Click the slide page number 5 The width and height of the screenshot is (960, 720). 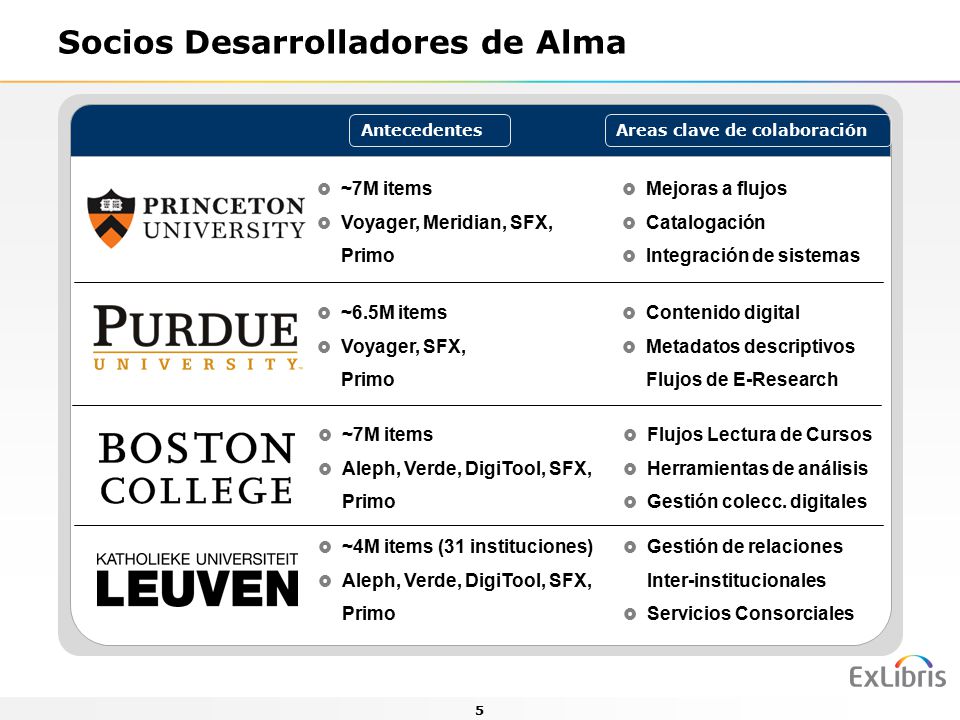point(479,710)
